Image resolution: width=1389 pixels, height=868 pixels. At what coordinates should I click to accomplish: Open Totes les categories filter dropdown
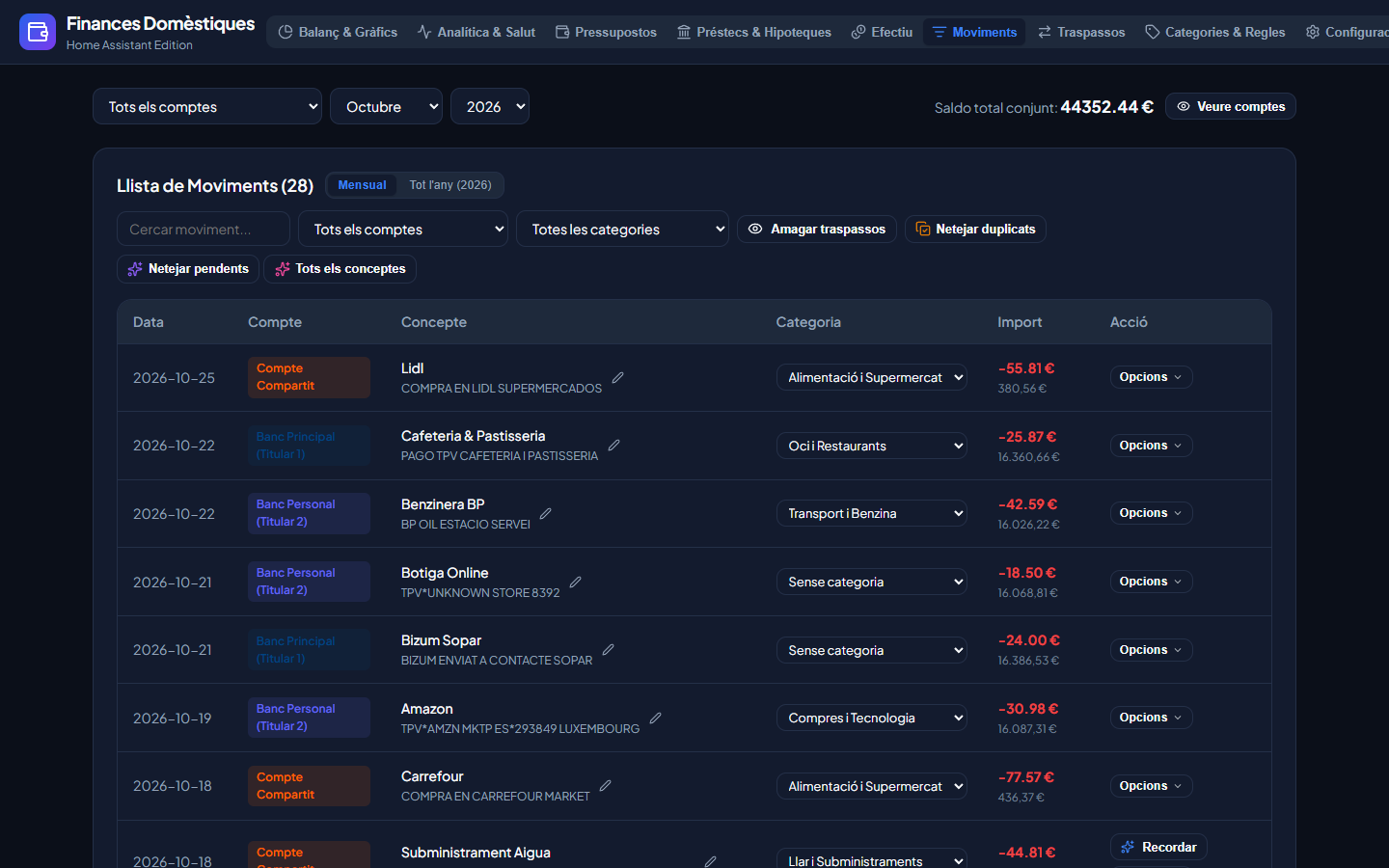622,229
